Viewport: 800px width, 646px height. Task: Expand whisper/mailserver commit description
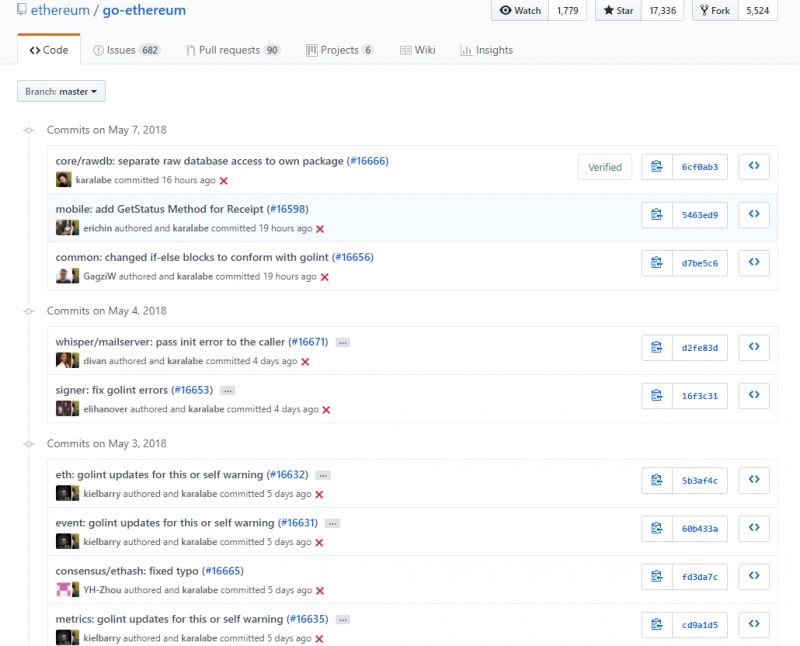[x=343, y=342]
